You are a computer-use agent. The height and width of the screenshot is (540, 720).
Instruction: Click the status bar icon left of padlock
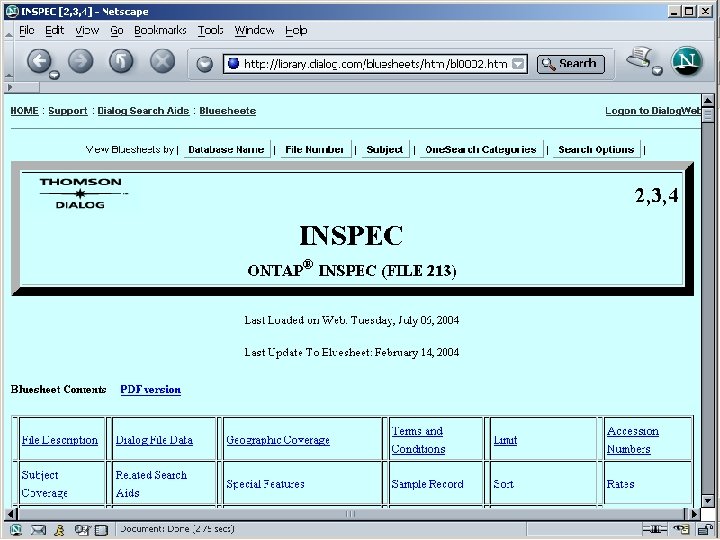tap(681, 530)
